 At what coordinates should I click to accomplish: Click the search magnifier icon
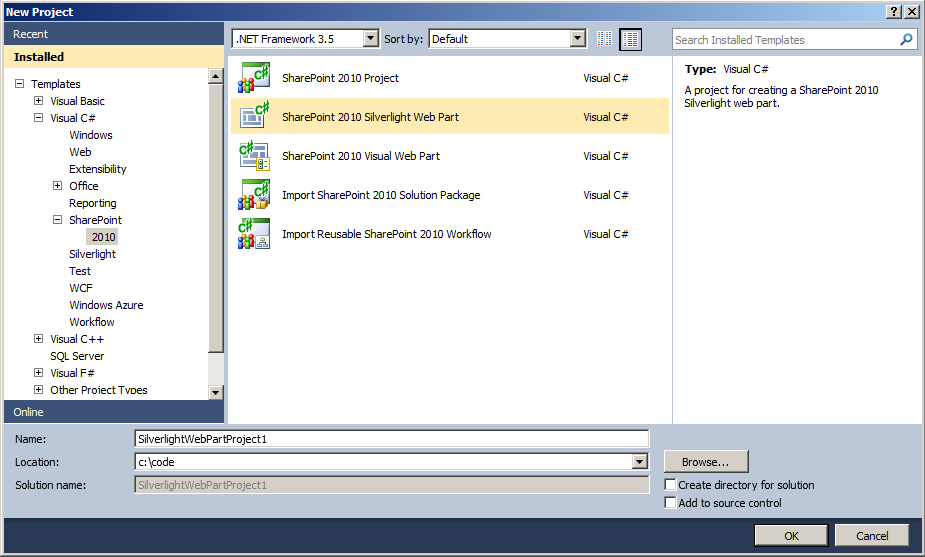point(906,40)
